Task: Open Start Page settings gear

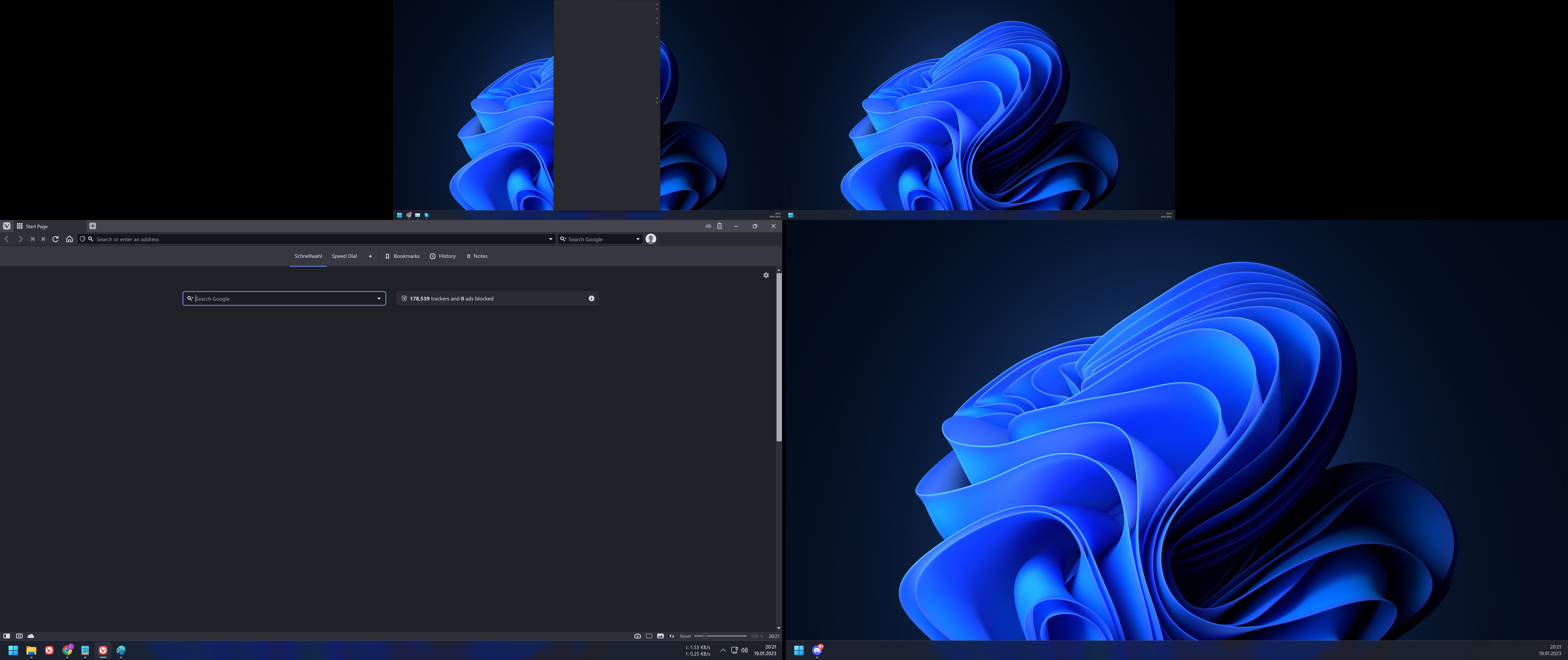Action: 766,275
